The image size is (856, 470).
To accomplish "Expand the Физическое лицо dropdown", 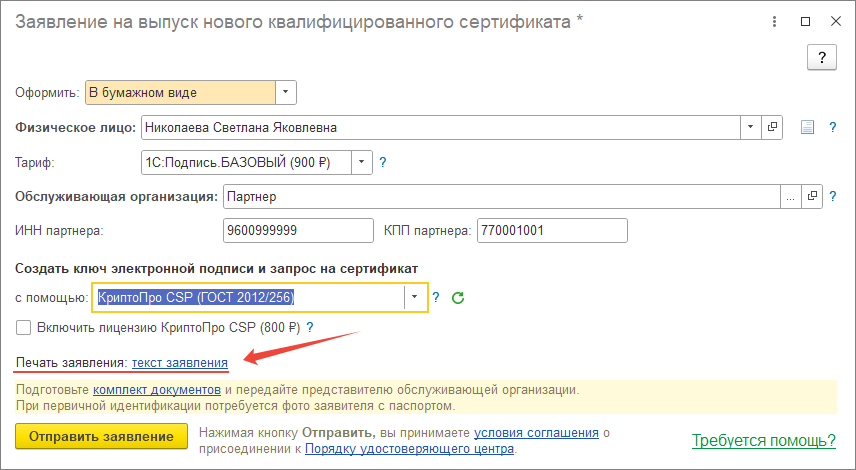I will [751, 128].
